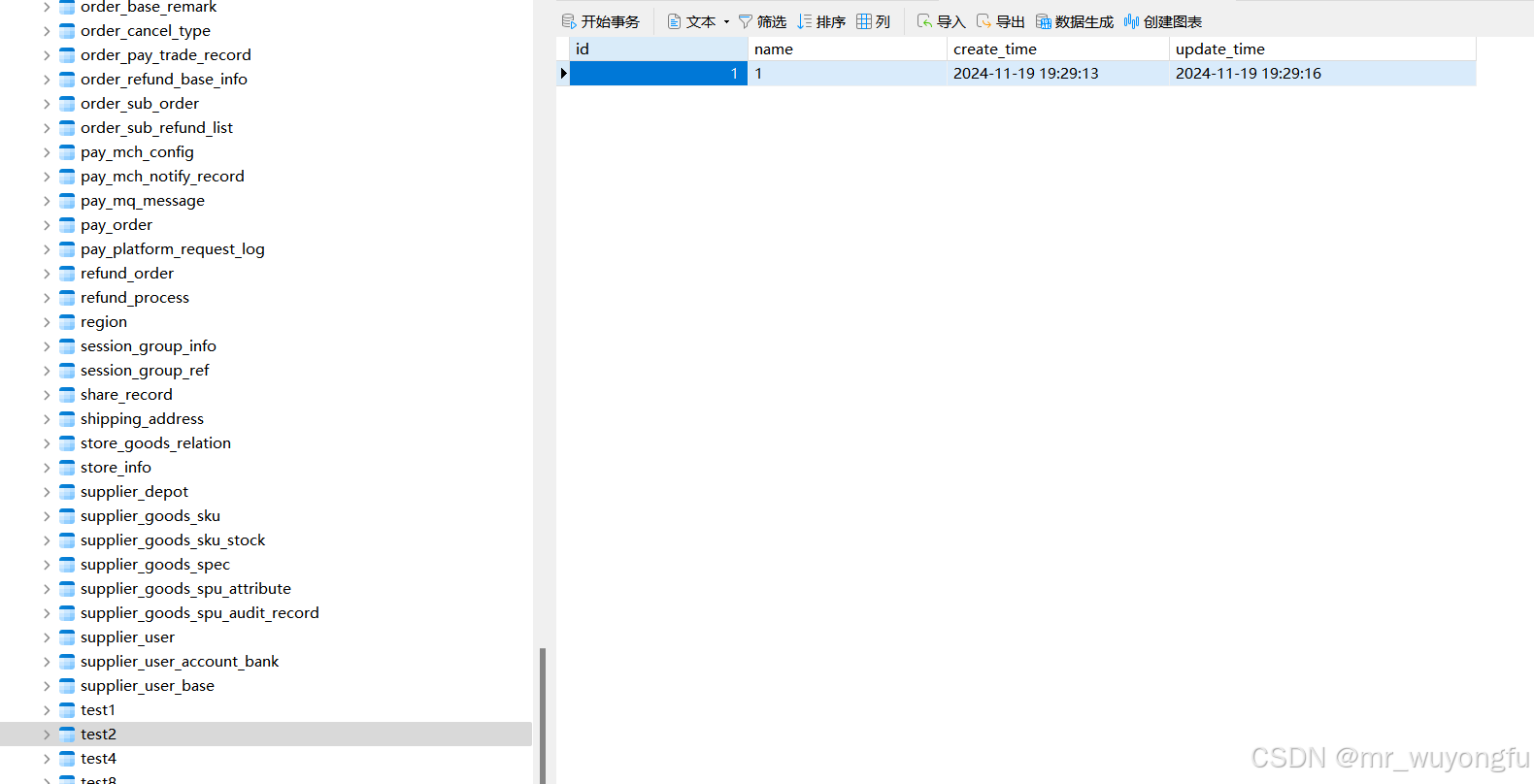Click the Begin Transaction (开始事务) icon
The width and height of the screenshot is (1534, 784).
point(569,21)
